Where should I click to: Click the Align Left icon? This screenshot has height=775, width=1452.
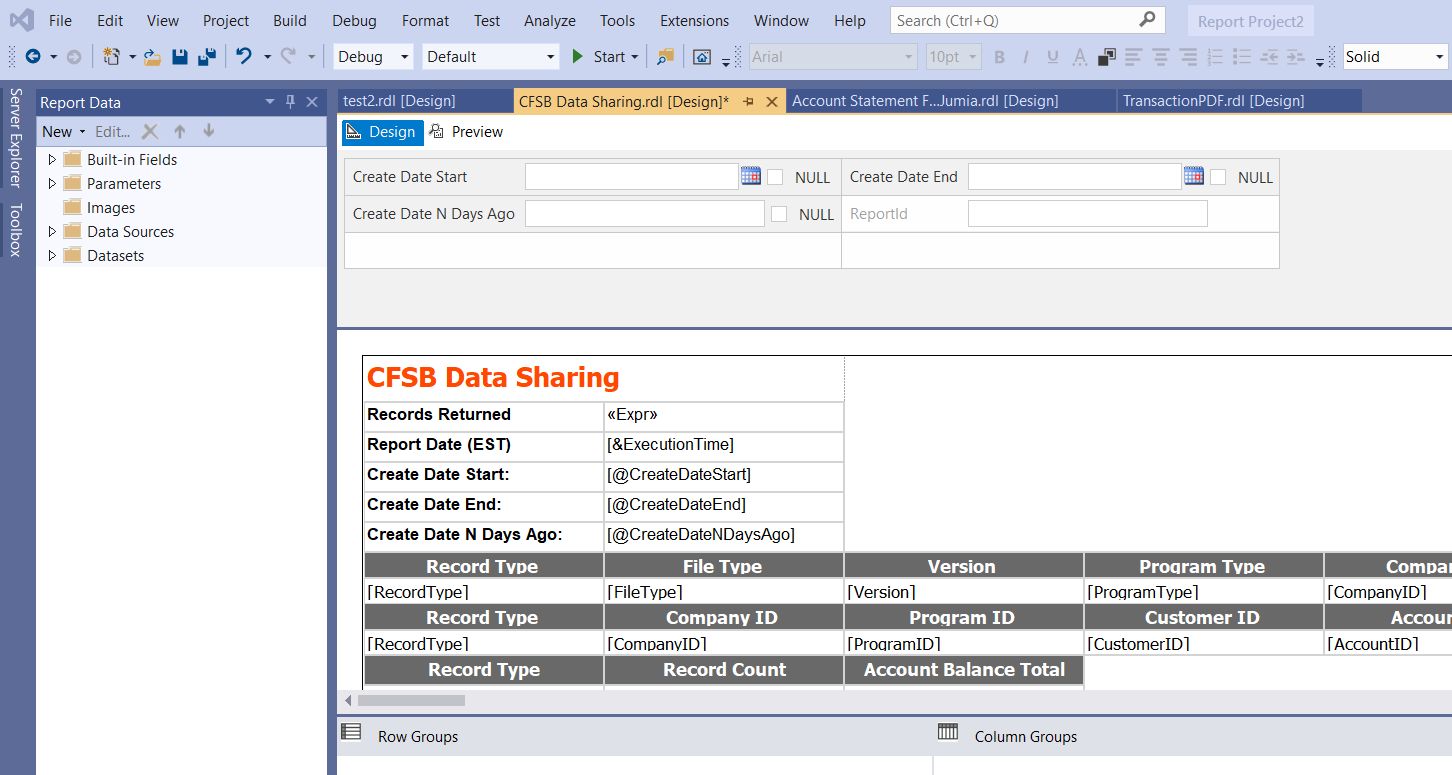[1133, 57]
